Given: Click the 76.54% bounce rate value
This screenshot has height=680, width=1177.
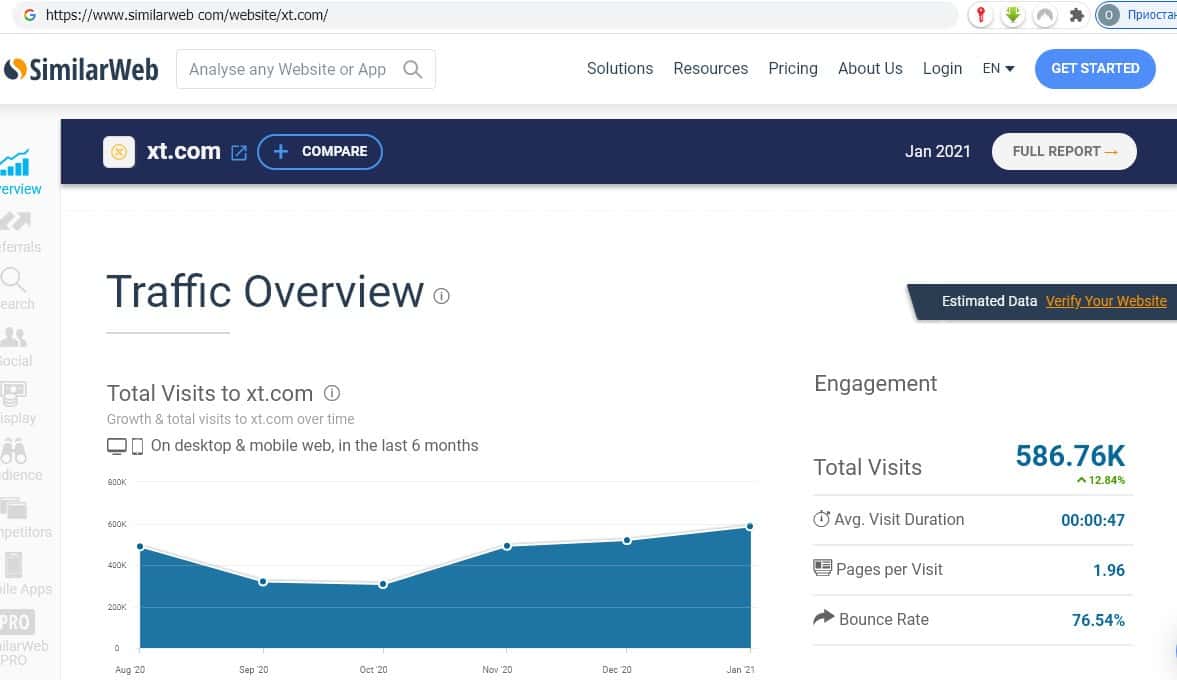Looking at the screenshot, I should tap(1098, 620).
